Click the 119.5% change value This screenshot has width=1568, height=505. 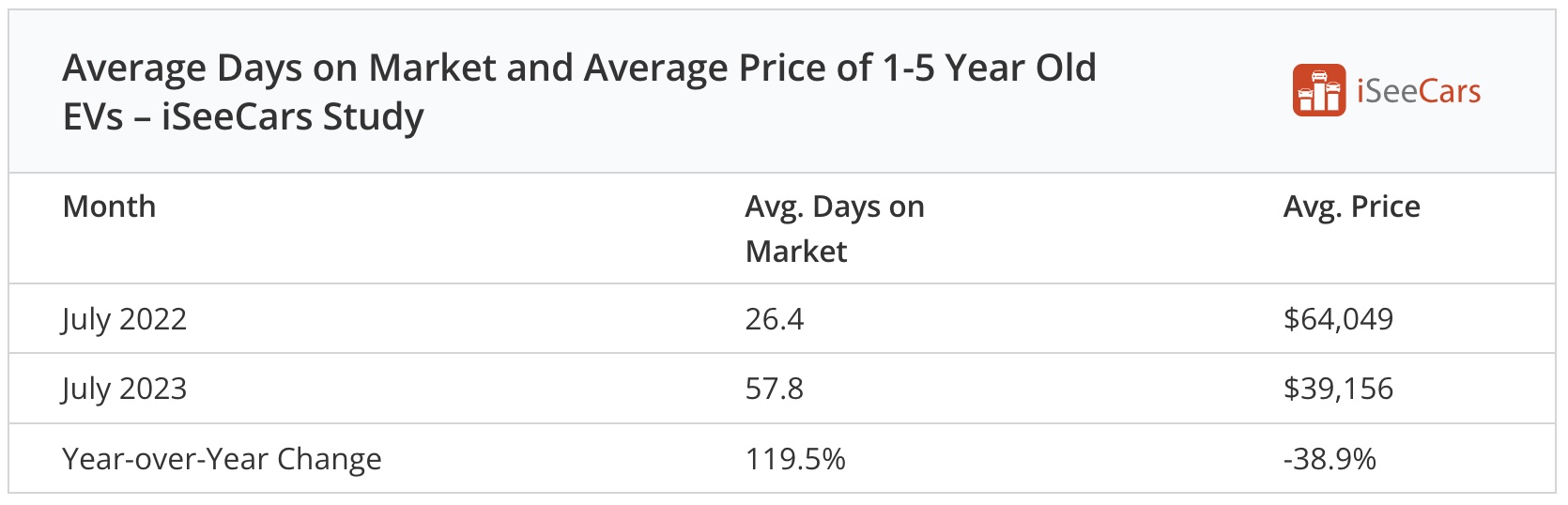(794, 459)
